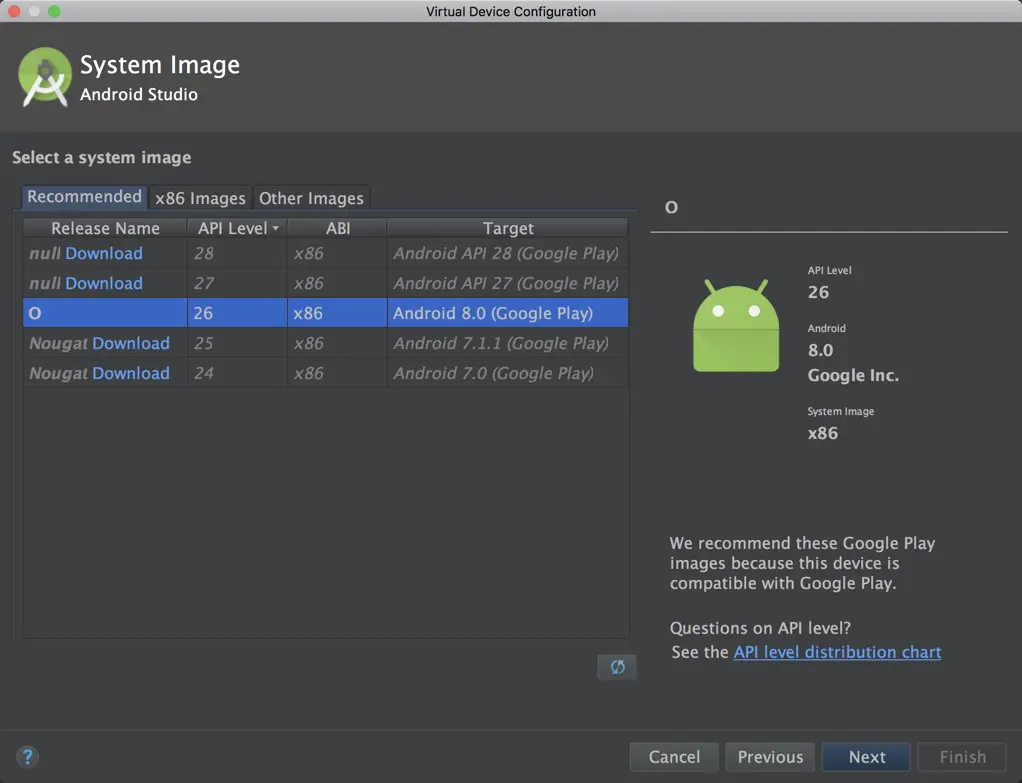Image resolution: width=1022 pixels, height=783 pixels.
Task: Click the green window zoom button
Action: tap(54, 11)
